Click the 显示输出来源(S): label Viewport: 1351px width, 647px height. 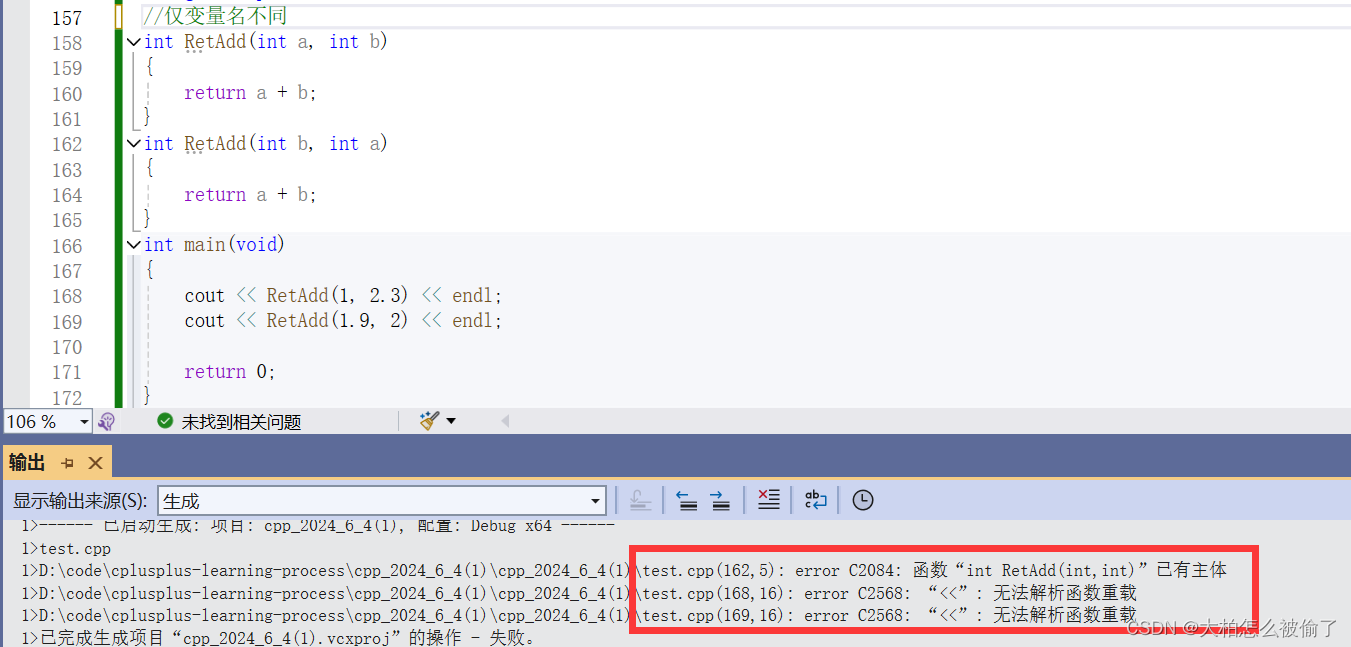[x=80, y=501]
